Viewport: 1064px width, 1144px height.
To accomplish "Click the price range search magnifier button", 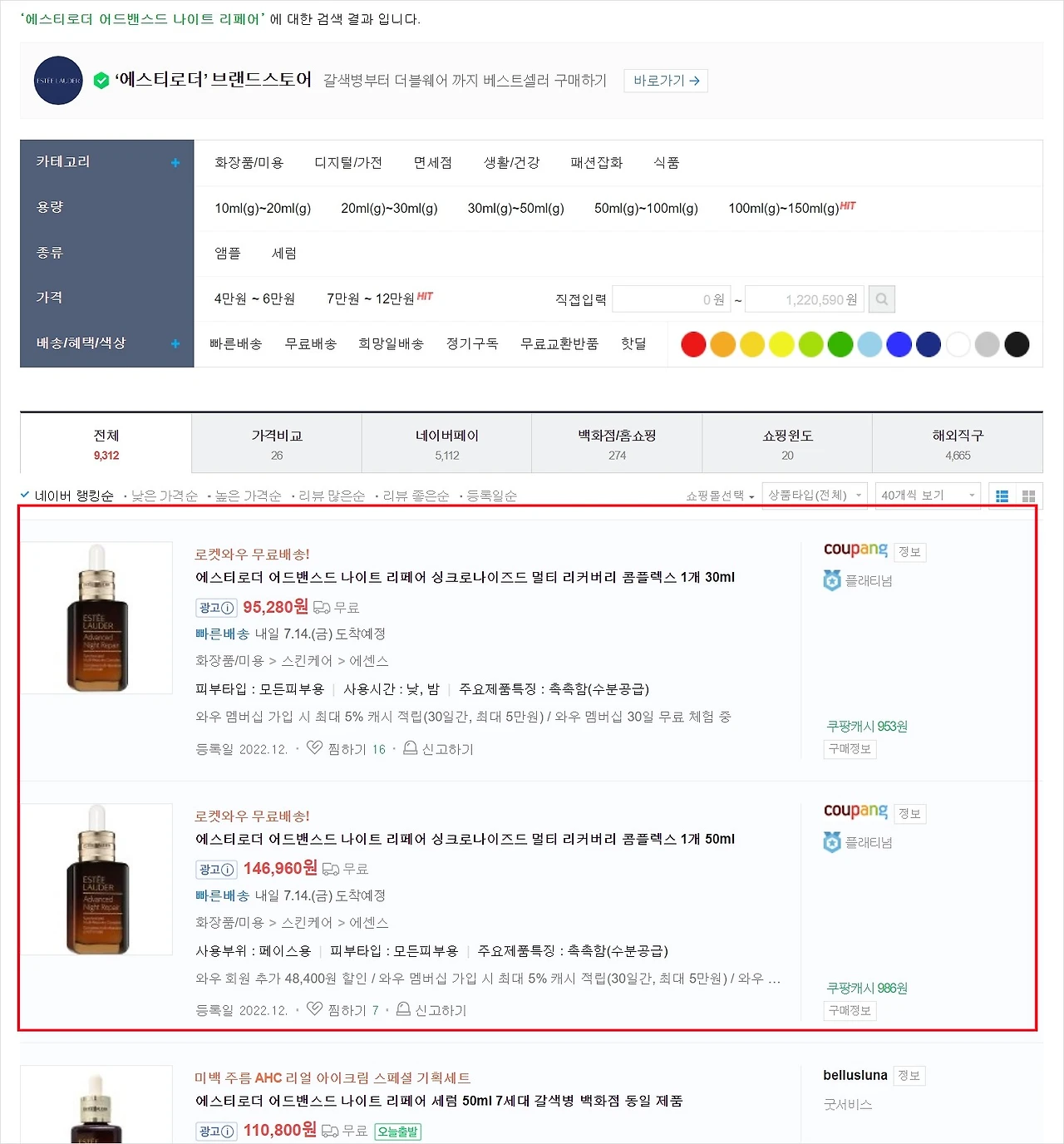I will (882, 299).
